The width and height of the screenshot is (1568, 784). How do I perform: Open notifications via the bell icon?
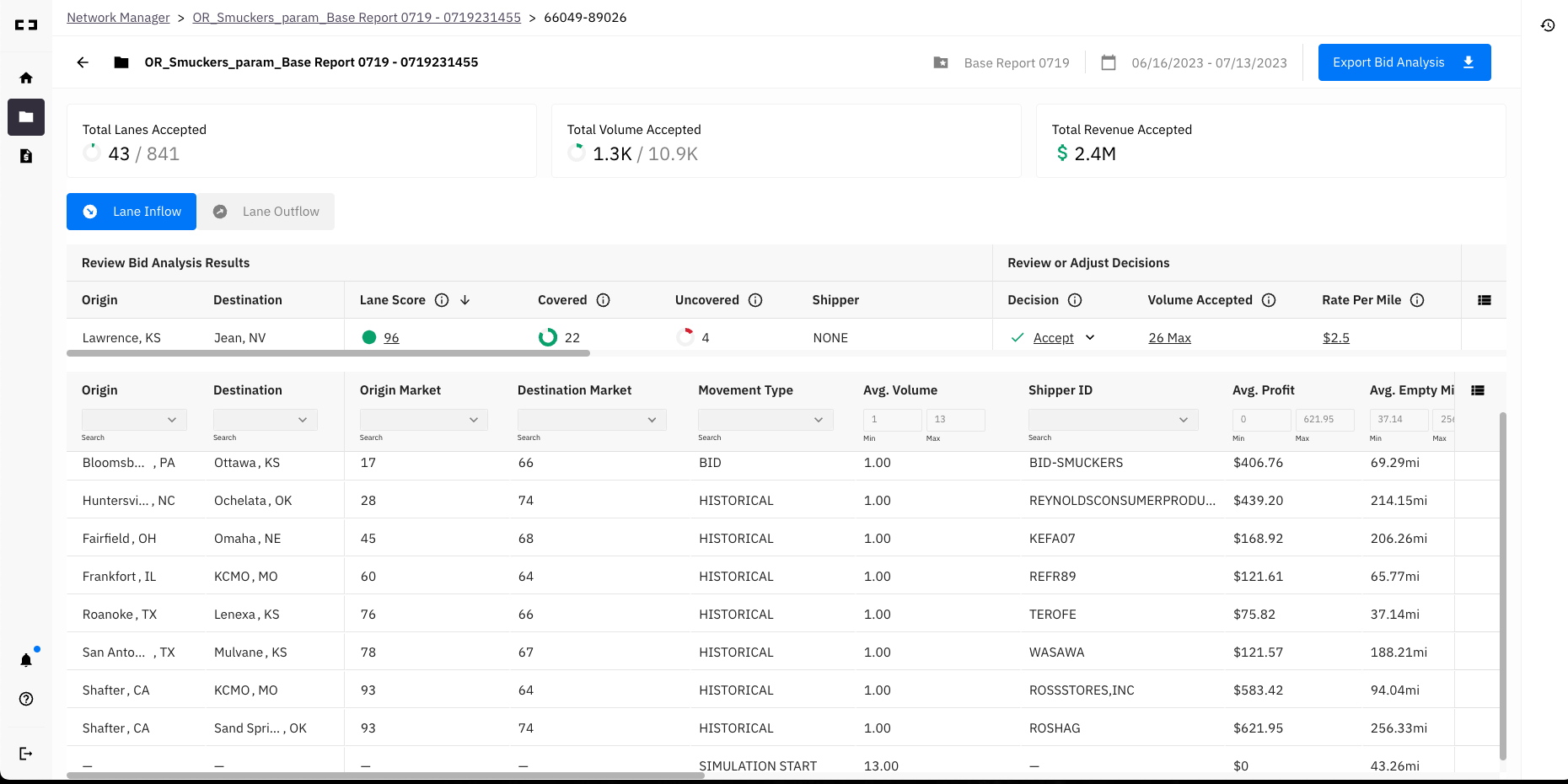click(26, 660)
